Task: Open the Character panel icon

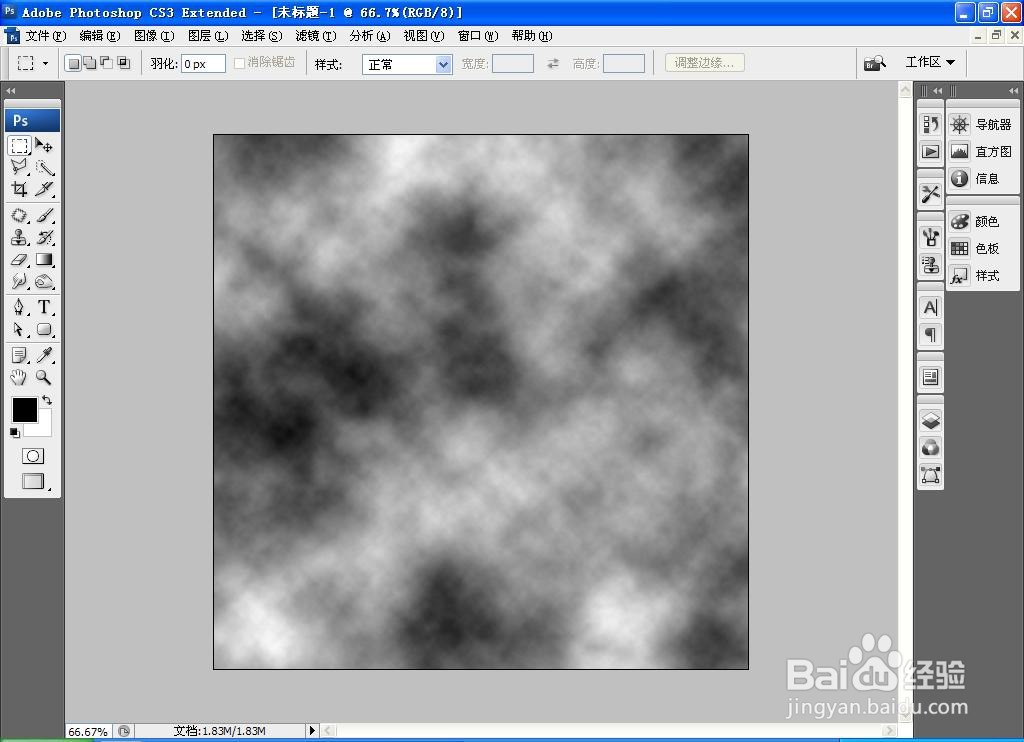Action: pyautogui.click(x=931, y=308)
